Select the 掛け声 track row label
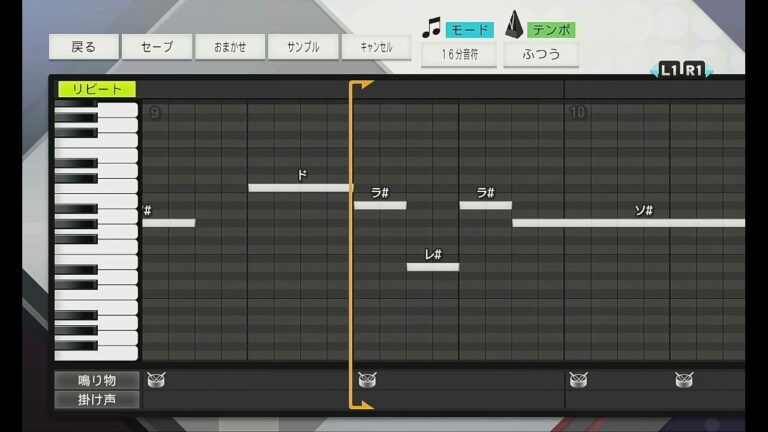Viewport: 768px width, 432px height. pyautogui.click(x=97, y=400)
